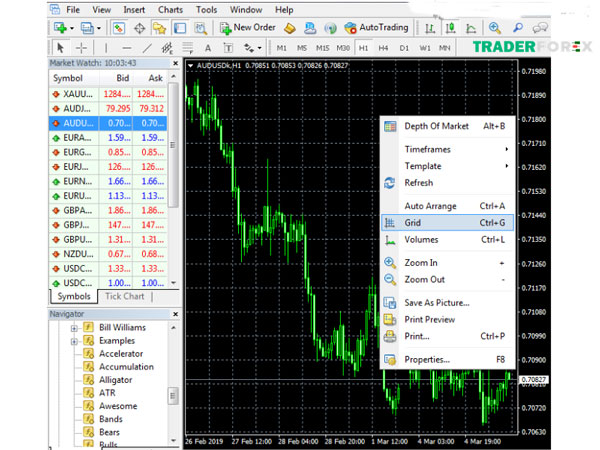Switch to W1 timeframe
This screenshot has height=450, width=600.
point(425,48)
